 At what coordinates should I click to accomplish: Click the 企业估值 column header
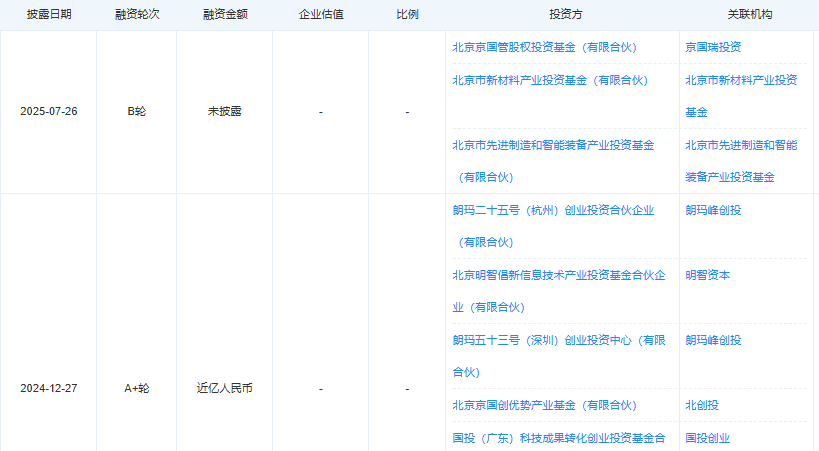tap(321, 15)
